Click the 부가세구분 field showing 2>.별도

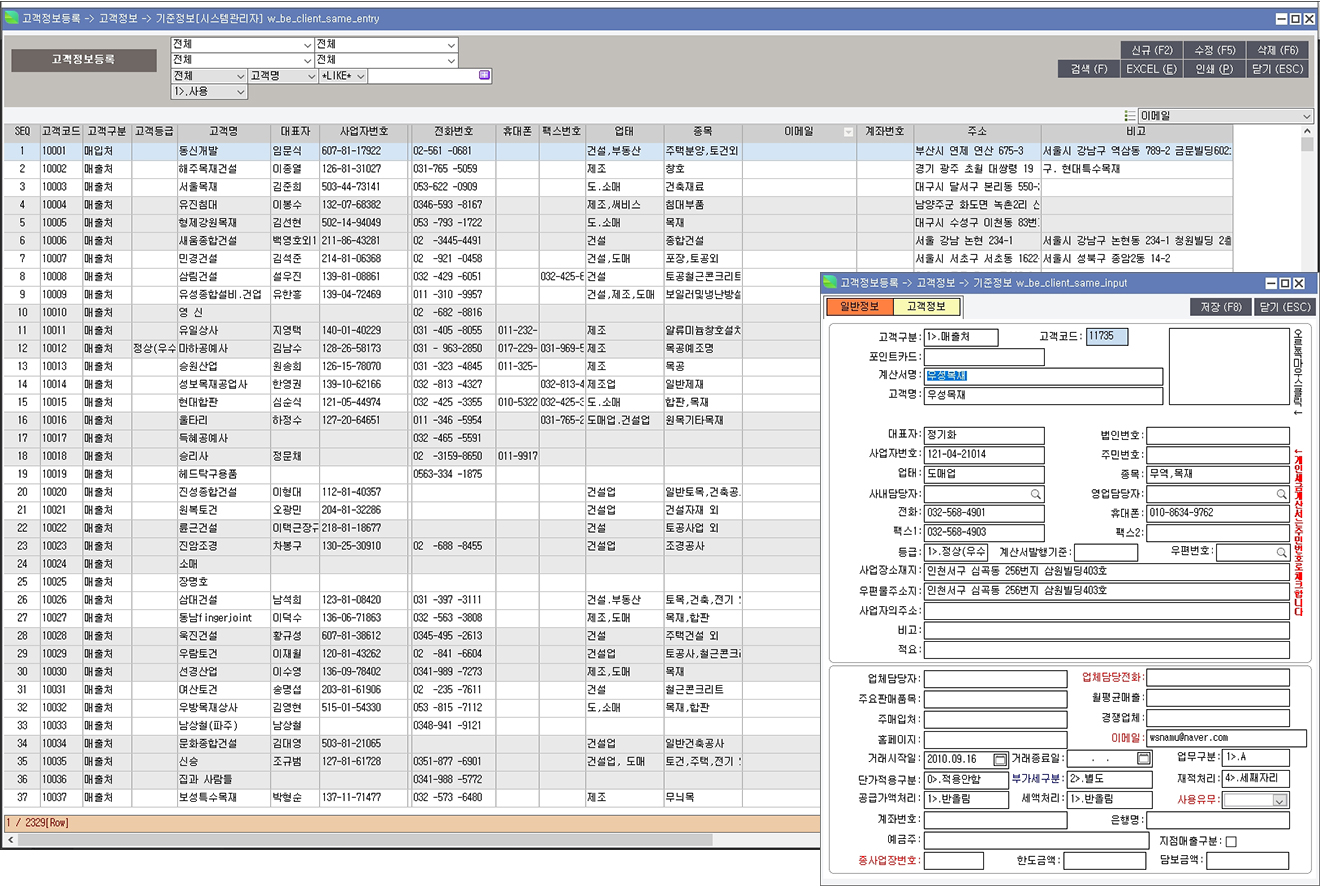(1110, 779)
